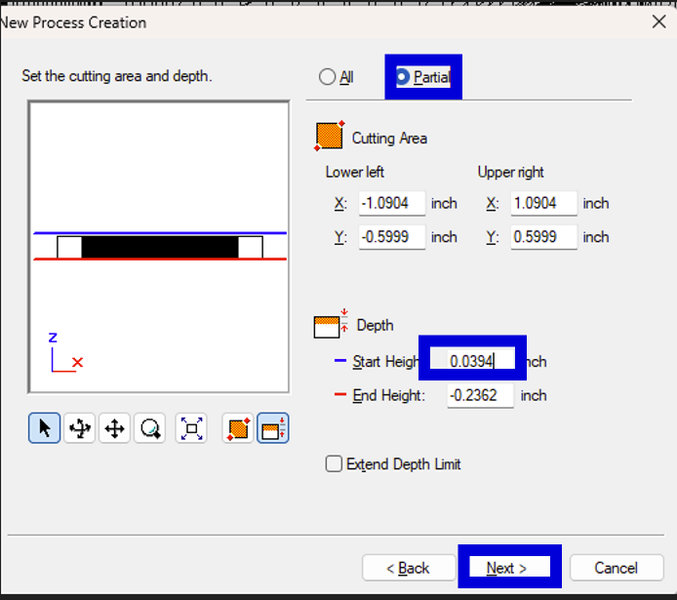The image size is (677, 600).
Task: Click the fit-to-screen tool icon
Action: [191, 428]
